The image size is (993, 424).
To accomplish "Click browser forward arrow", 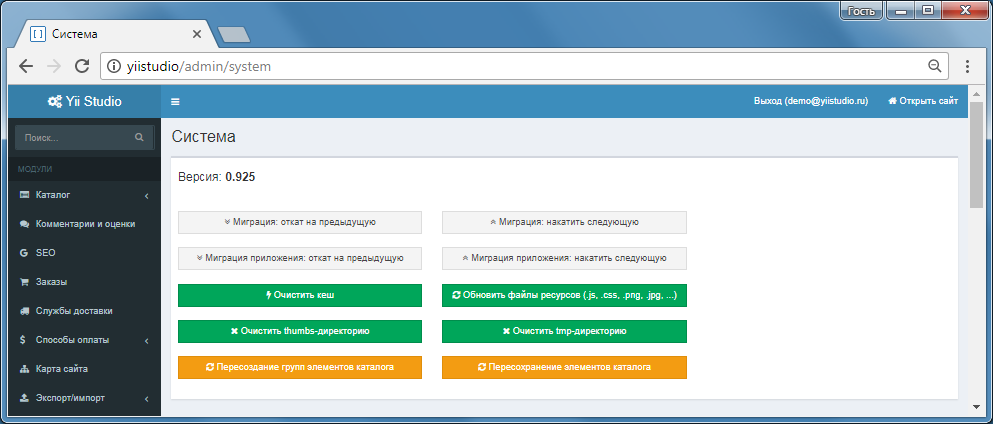I will 54,66.
